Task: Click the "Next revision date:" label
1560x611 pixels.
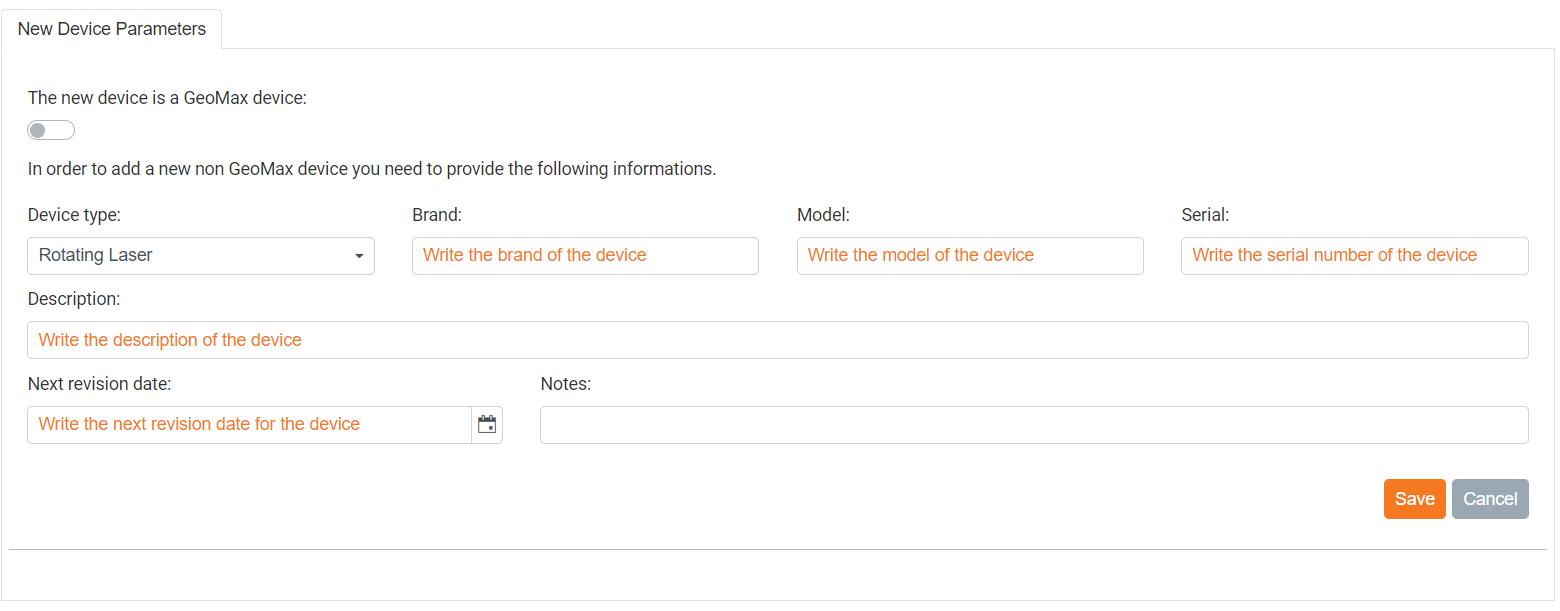Action: (99, 383)
